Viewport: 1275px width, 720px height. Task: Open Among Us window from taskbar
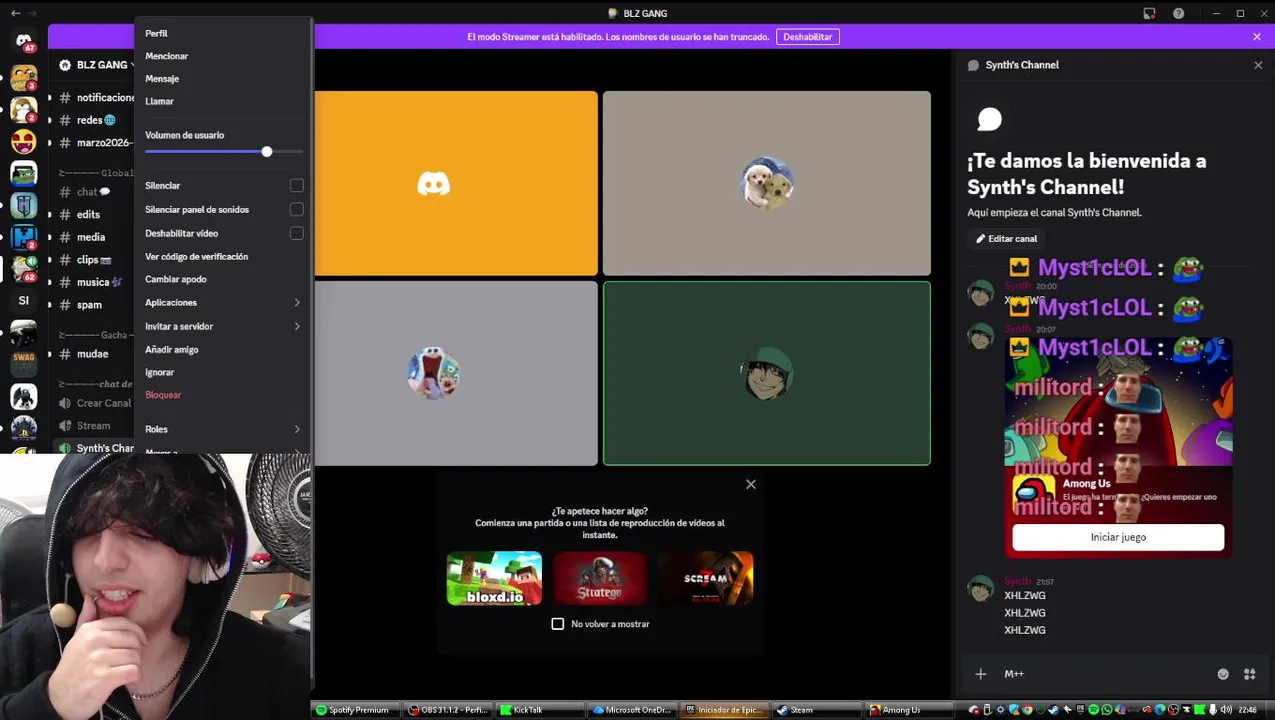(x=909, y=710)
